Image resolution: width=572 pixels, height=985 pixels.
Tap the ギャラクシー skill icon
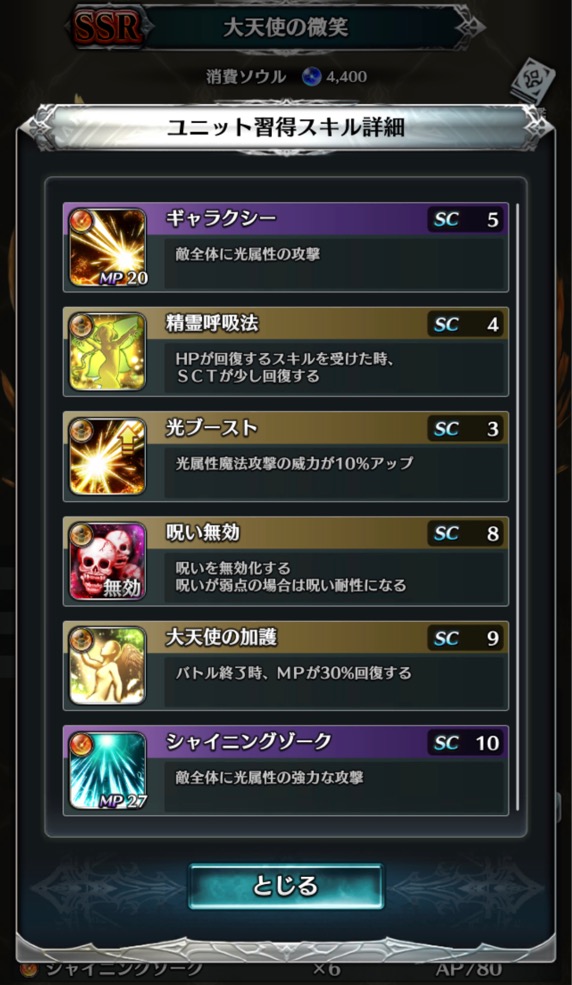[107, 248]
